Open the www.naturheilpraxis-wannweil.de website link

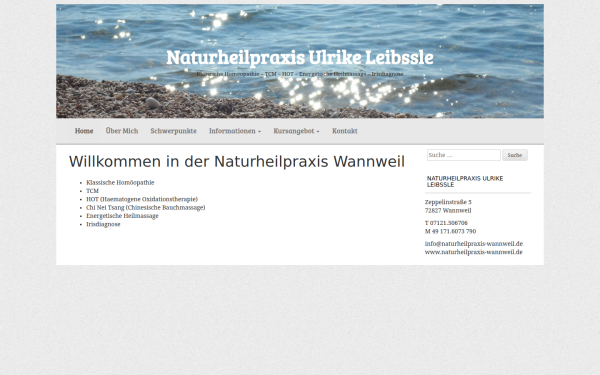[473, 252]
